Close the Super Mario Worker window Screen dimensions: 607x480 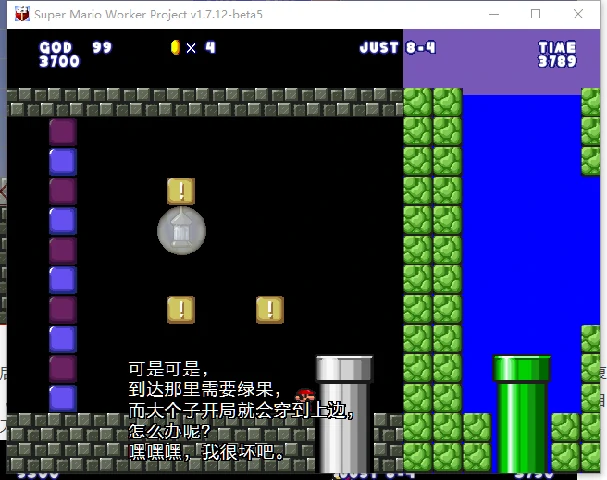click(578, 14)
